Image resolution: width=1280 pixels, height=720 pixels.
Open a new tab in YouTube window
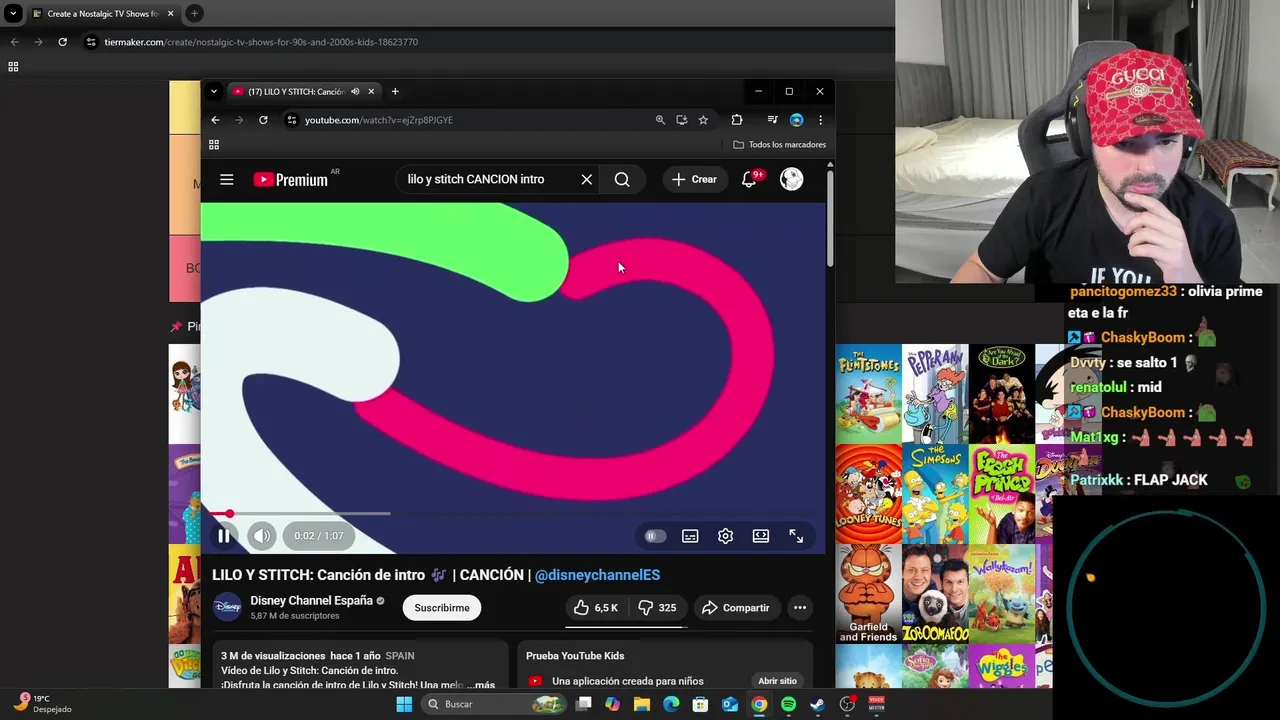click(395, 91)
